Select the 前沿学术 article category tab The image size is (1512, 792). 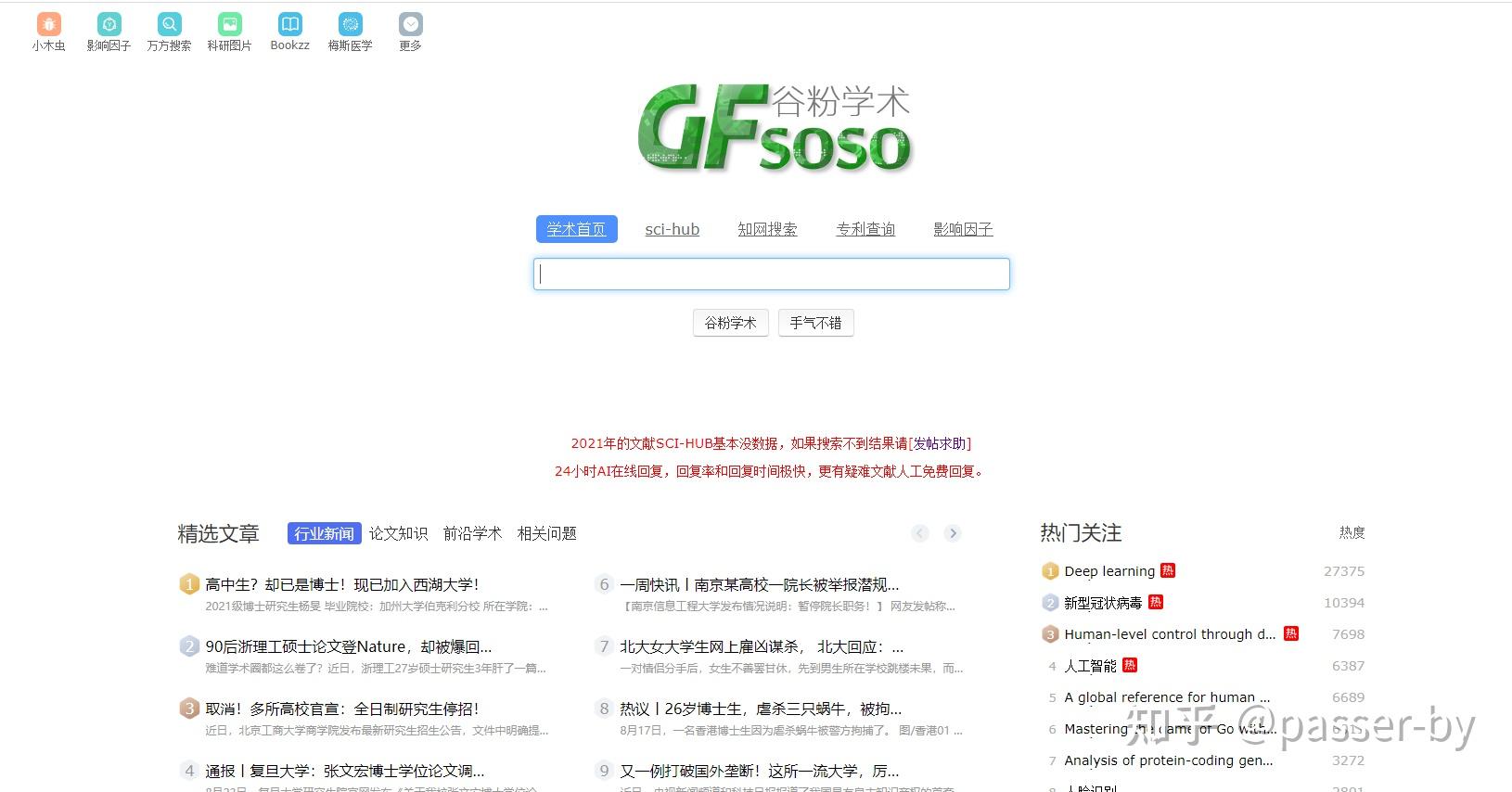[x=472, y=533]
